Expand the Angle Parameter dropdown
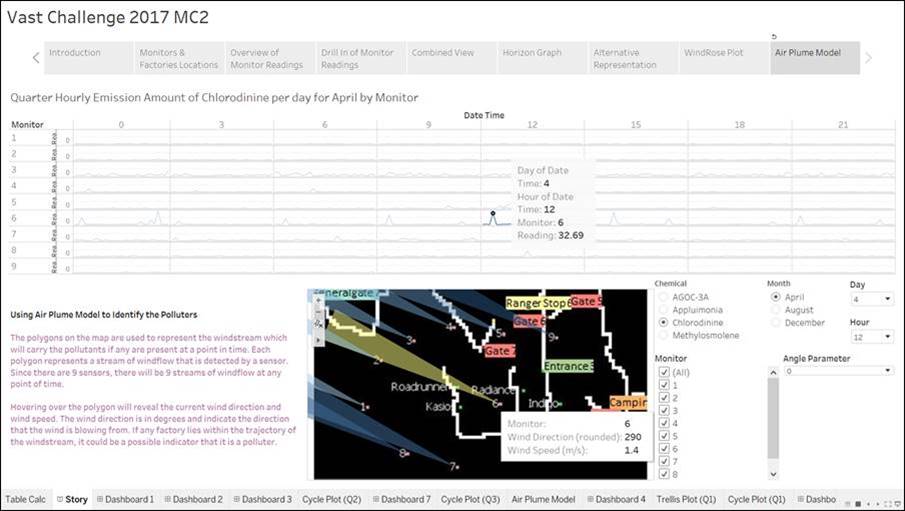The image size is (905, 511). point(836,371)
